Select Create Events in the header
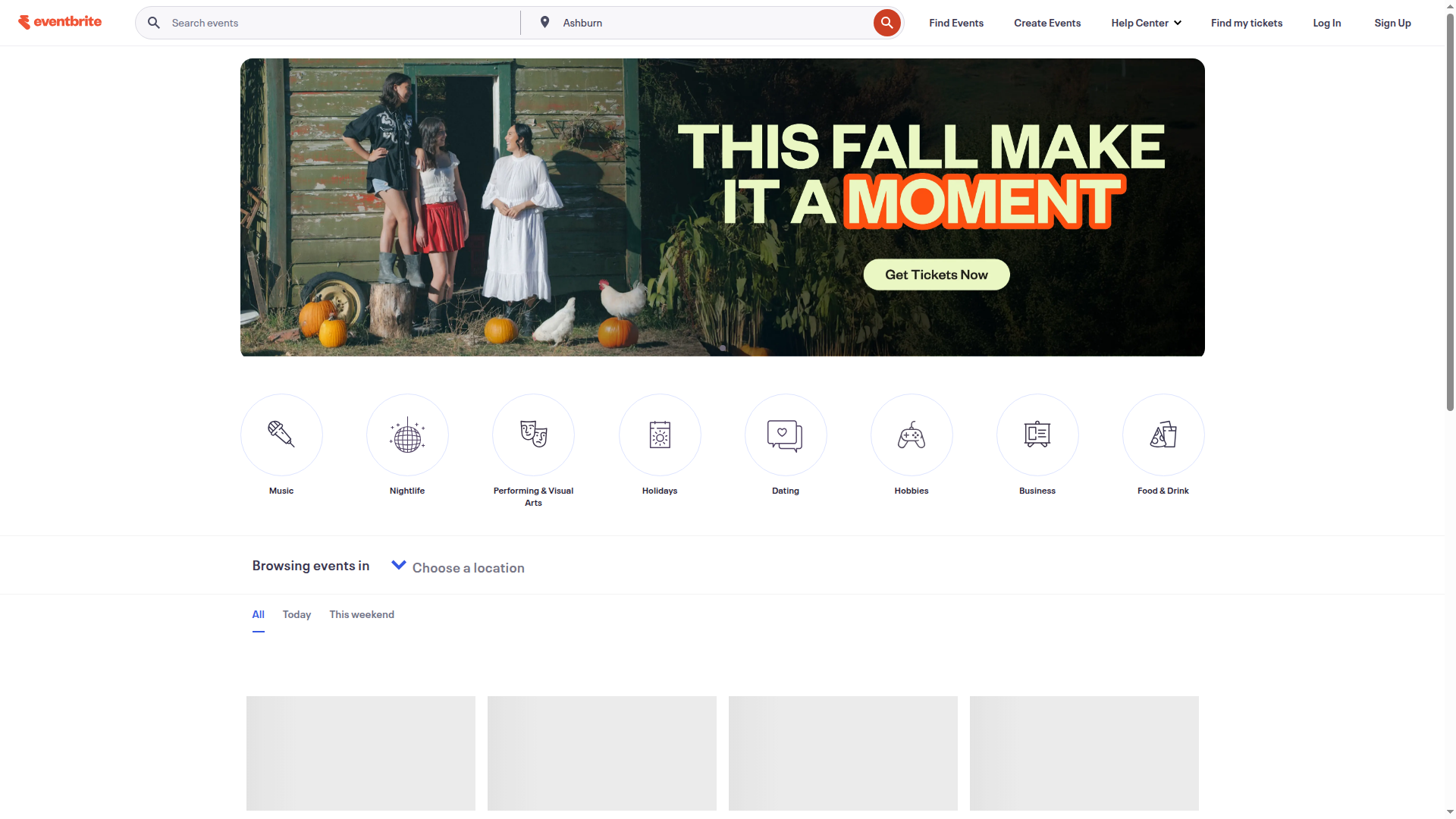This screenshot has height=819, width=1456. click(x=1046, y=22)
